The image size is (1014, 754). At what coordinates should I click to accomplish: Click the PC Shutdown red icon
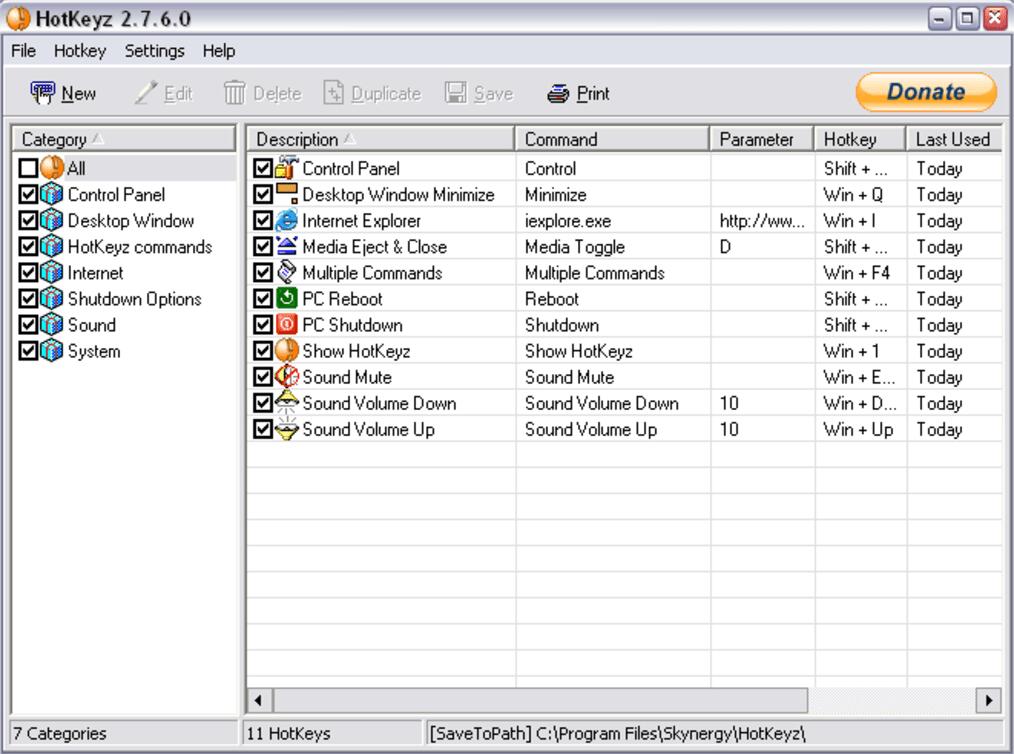click(287, 325)
